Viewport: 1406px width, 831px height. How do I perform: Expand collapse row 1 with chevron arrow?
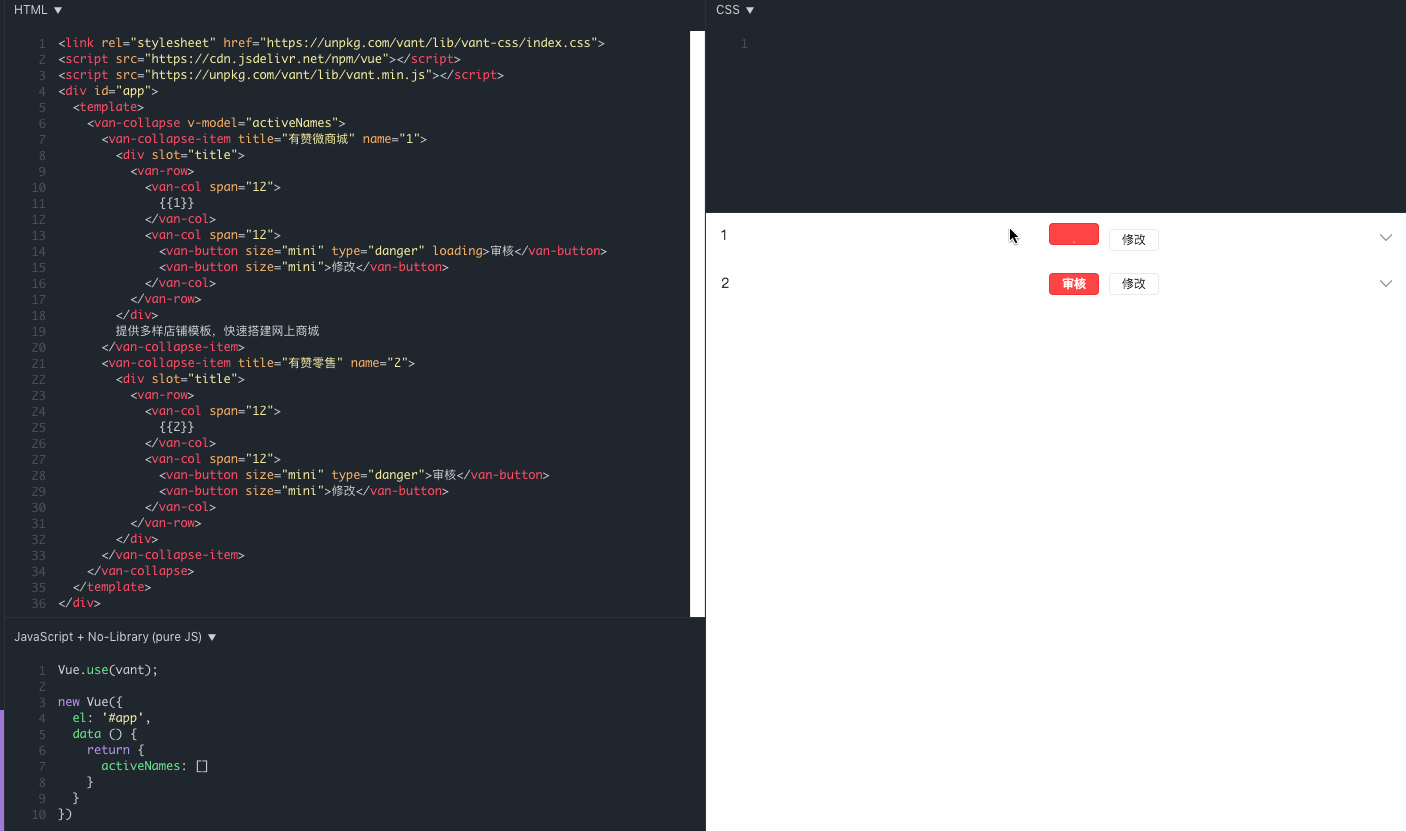[1385, 238]
